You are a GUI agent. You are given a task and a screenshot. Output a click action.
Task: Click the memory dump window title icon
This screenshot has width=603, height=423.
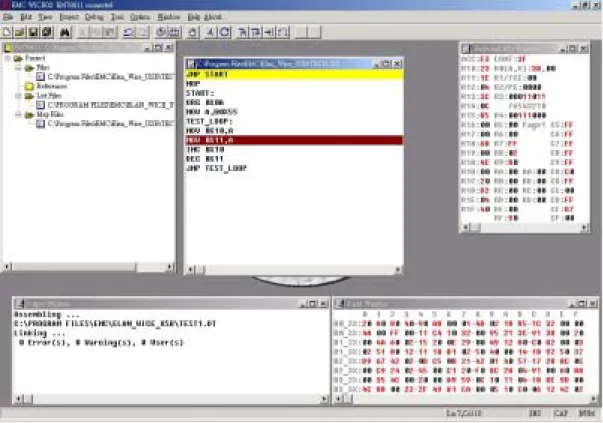point(340,304)
